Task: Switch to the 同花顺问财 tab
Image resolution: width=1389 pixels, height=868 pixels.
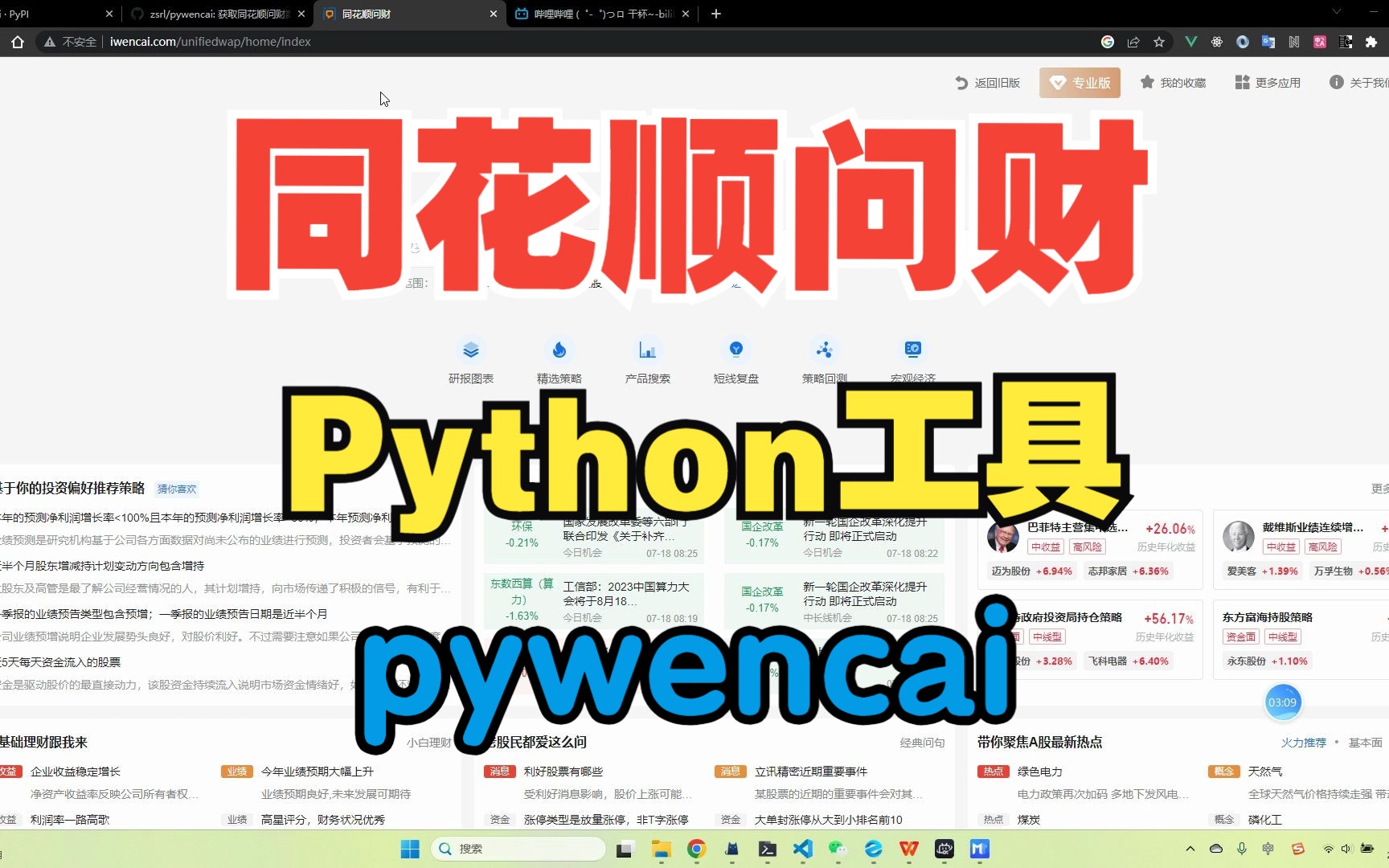Action: [x=410, y=14]
